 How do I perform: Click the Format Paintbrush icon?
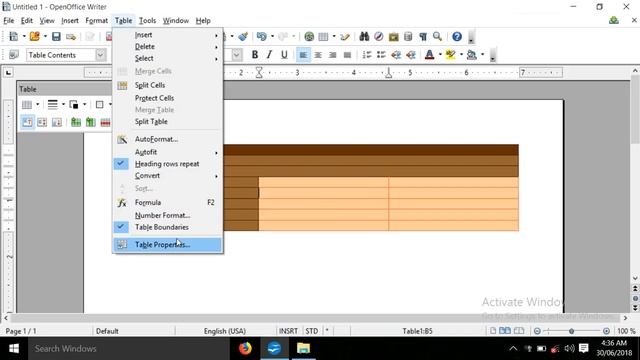(243, 37)
